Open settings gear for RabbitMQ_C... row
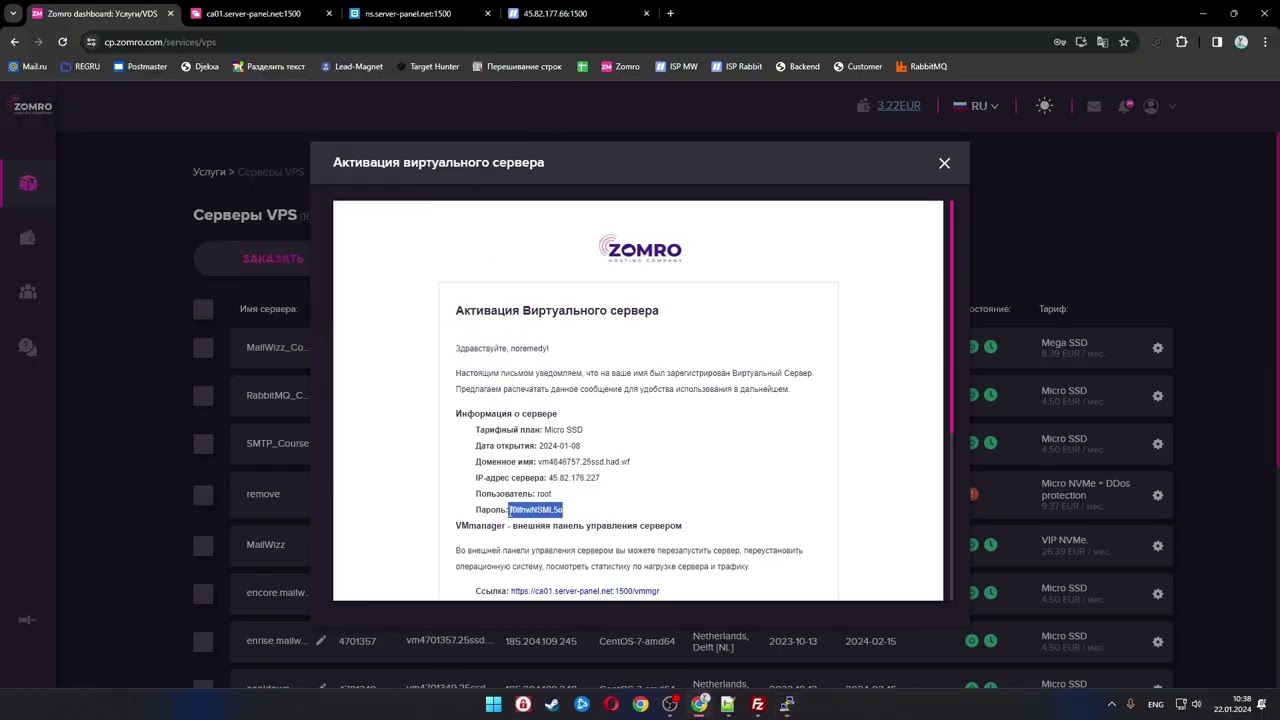 pos(1157,396)
